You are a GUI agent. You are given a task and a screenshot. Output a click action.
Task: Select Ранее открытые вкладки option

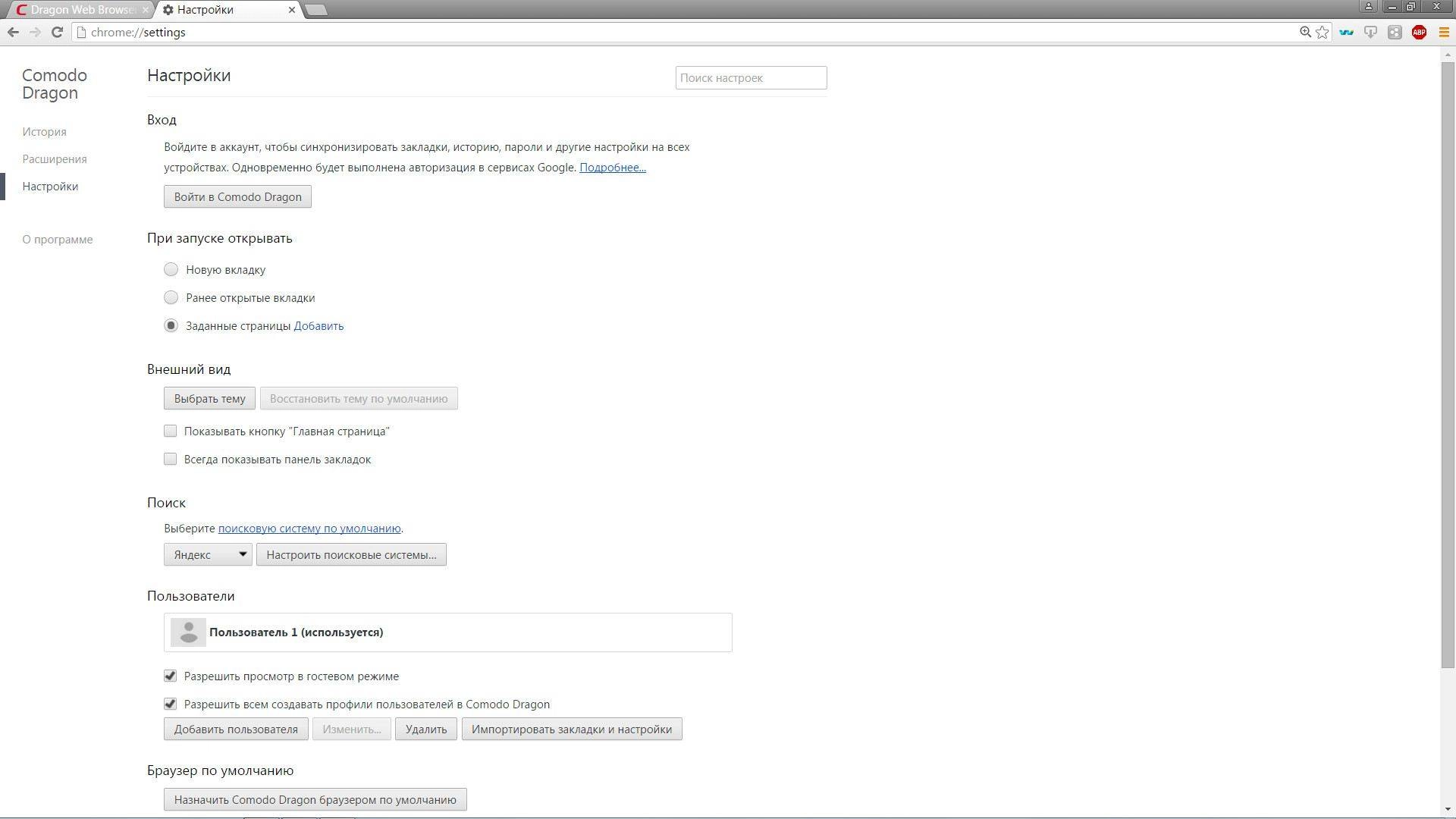click(171, 297)
